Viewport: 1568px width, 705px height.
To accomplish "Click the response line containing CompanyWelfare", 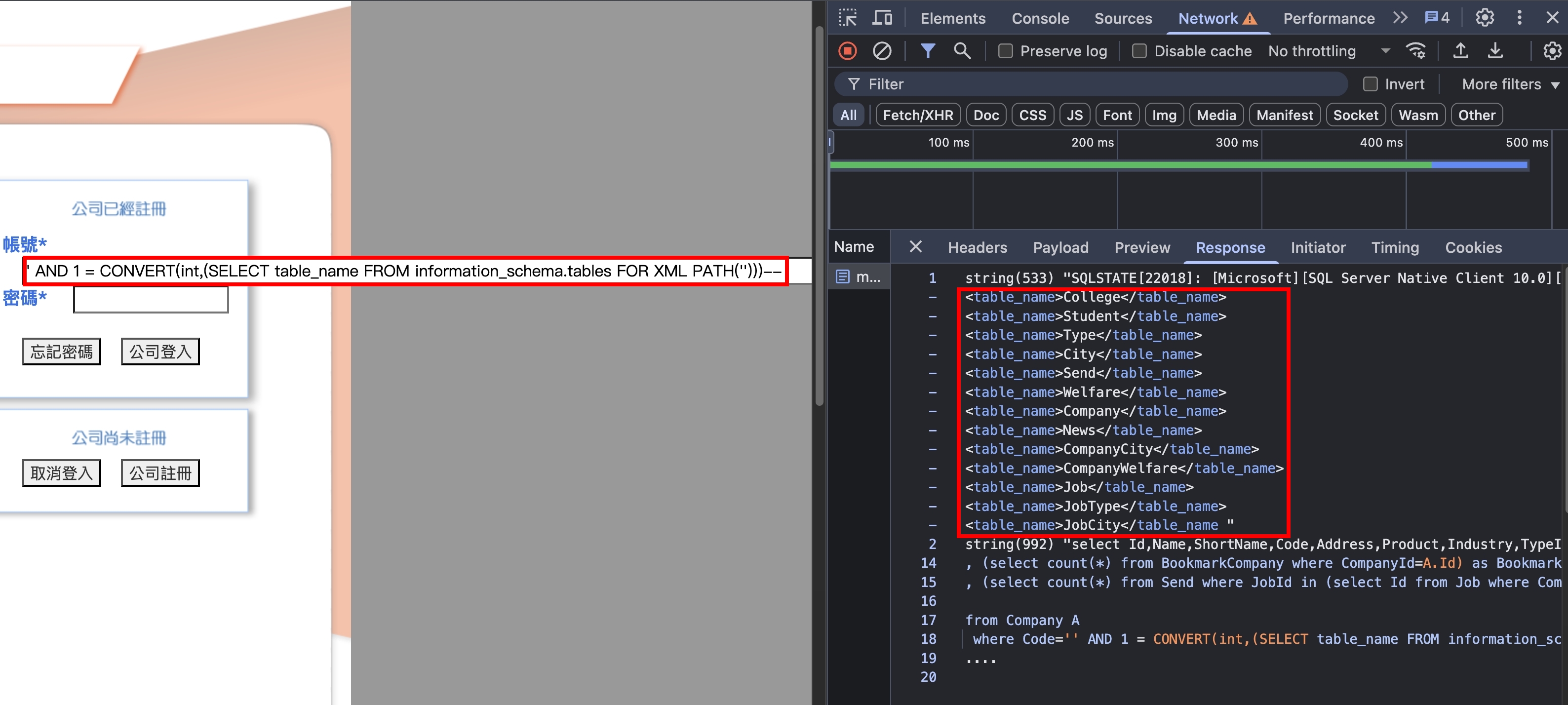I will 1124,468.
